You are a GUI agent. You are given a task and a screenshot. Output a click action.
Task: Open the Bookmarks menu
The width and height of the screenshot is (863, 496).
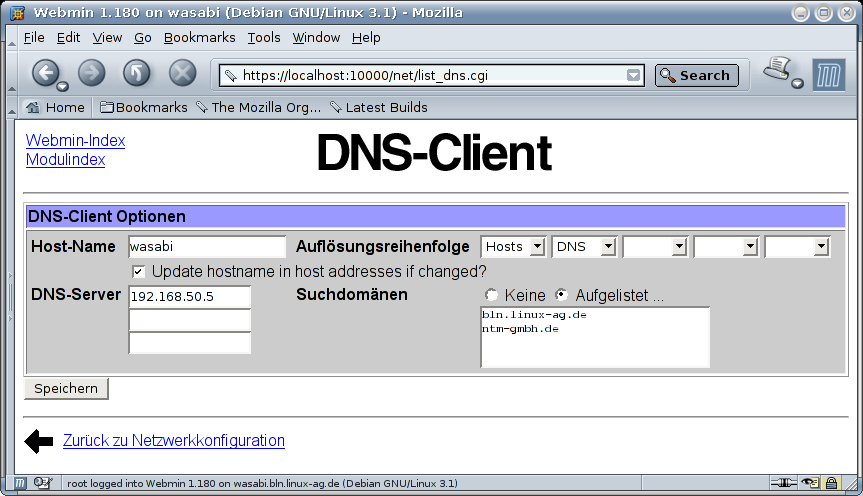coord(199,37)
